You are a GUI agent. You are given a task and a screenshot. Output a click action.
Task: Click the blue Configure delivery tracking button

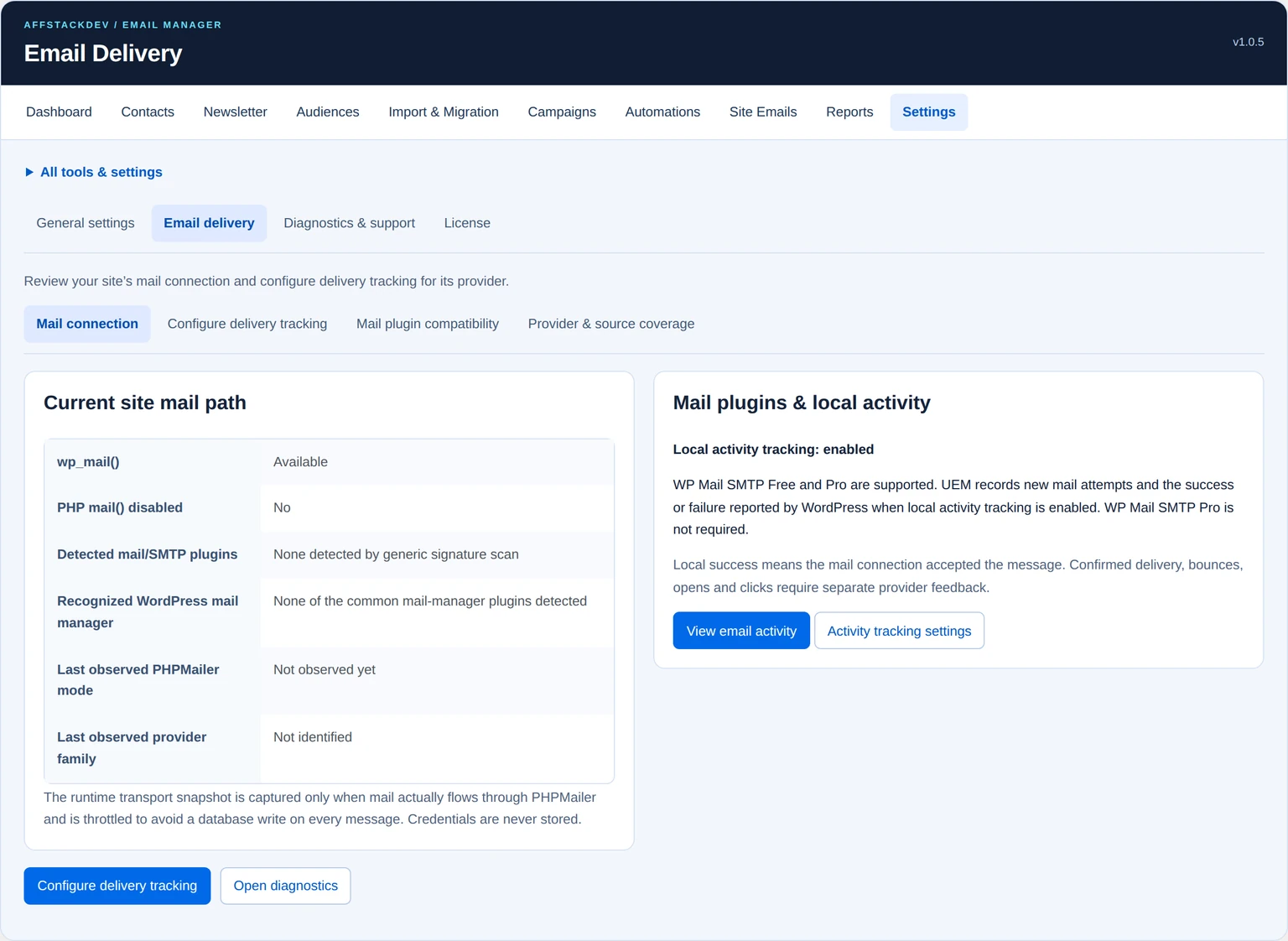coord(117,886)
